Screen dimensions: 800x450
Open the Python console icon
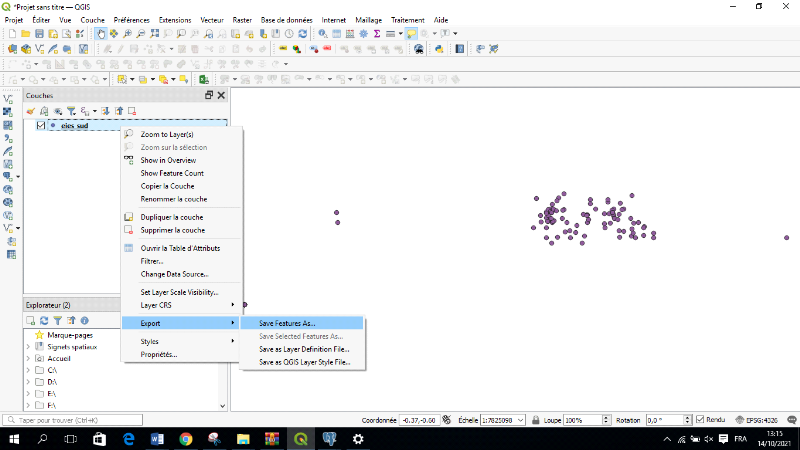tap(439, 48)
